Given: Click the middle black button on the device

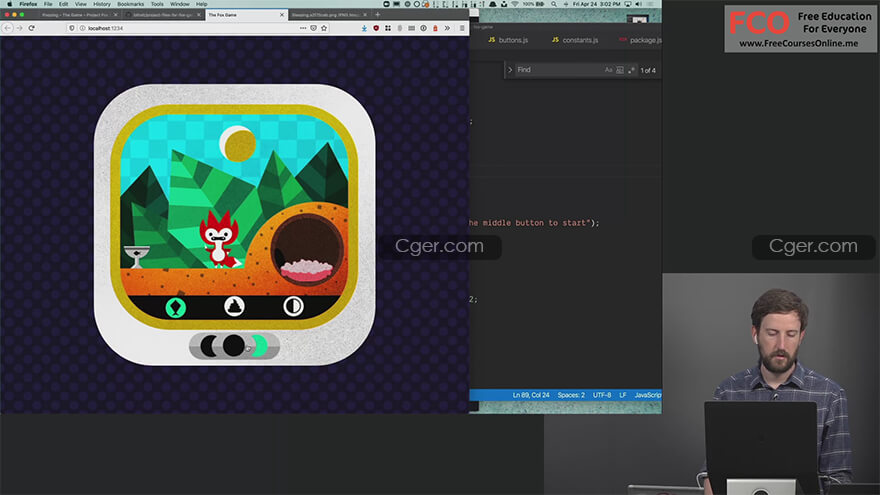Looking at the screenshot, I should click(233, 346).
